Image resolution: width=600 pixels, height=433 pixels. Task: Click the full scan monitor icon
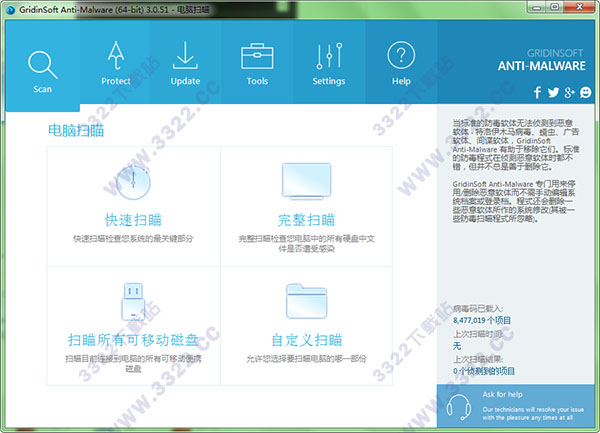[x=306, y=181]
